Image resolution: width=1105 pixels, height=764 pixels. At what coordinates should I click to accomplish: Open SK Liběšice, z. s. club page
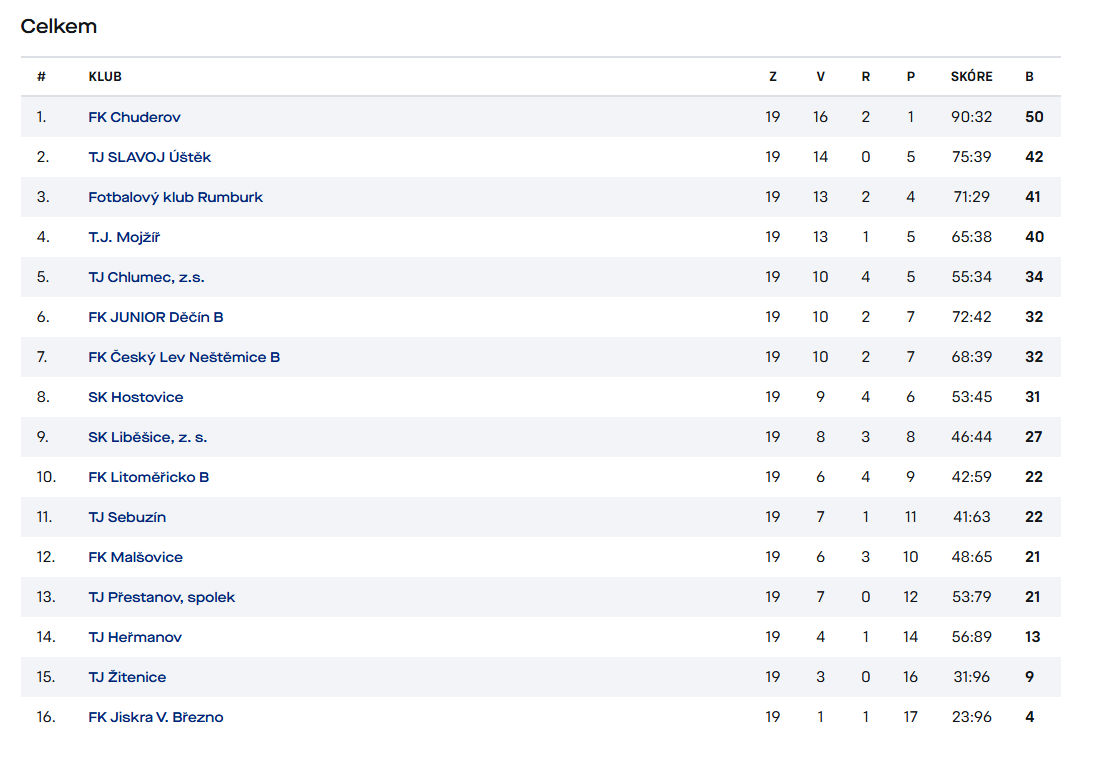[147, 437]
